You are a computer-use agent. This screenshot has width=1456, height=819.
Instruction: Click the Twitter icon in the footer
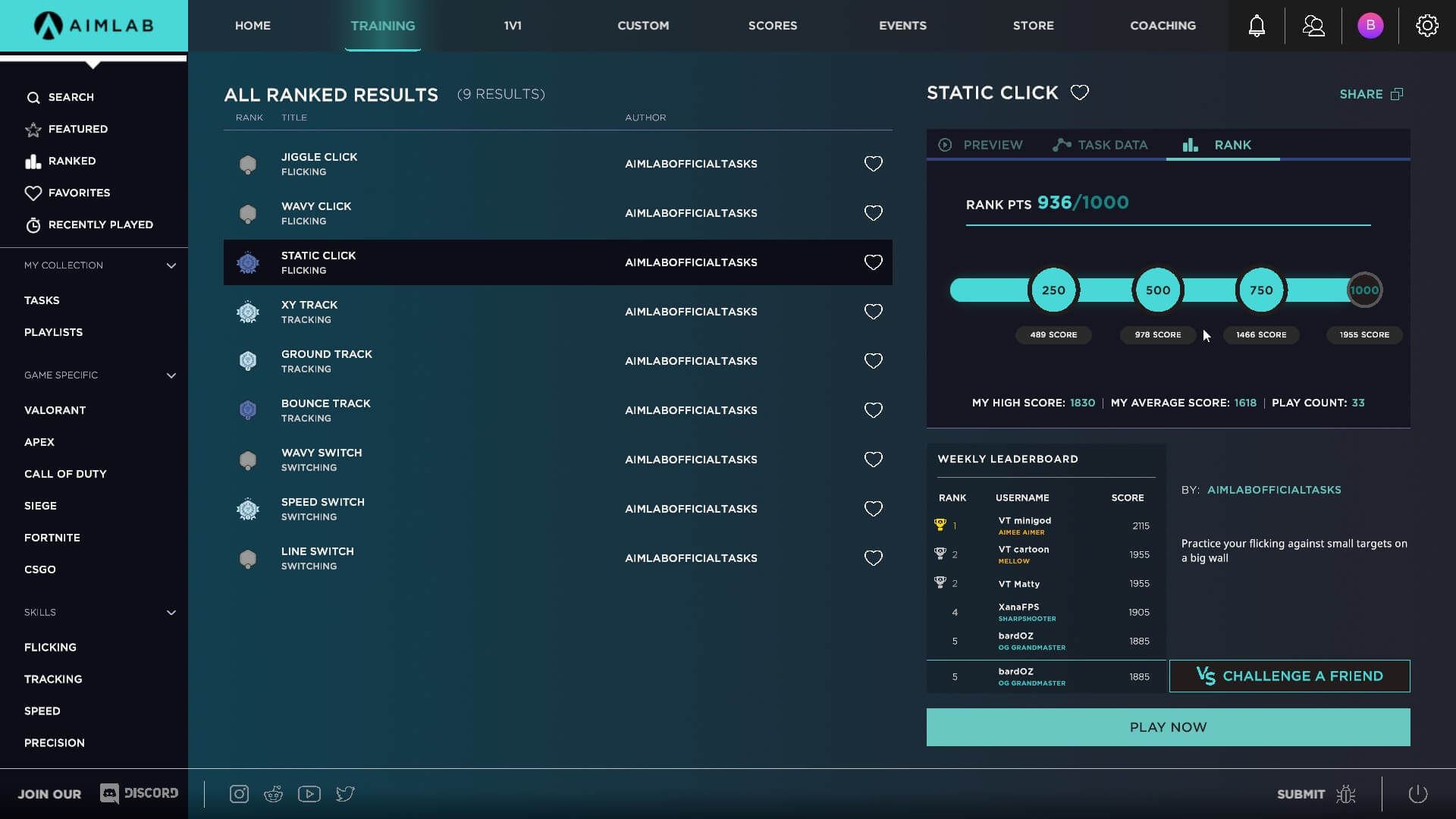coord(345,793)
